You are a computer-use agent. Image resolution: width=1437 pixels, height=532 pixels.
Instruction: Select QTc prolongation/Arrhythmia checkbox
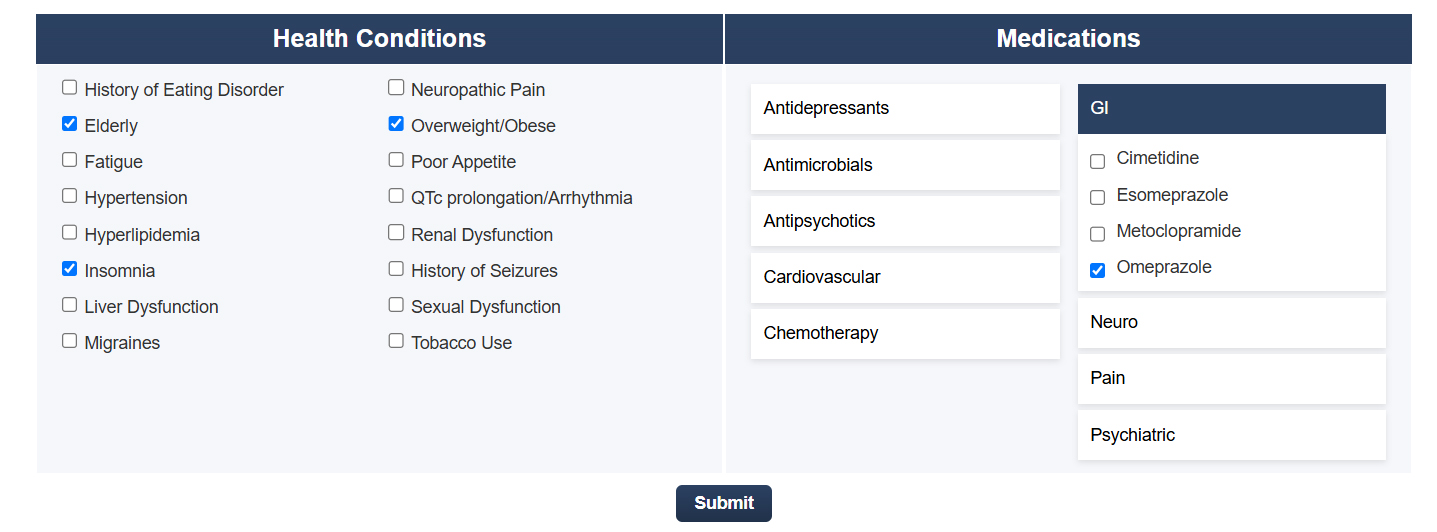coord(396,196)
